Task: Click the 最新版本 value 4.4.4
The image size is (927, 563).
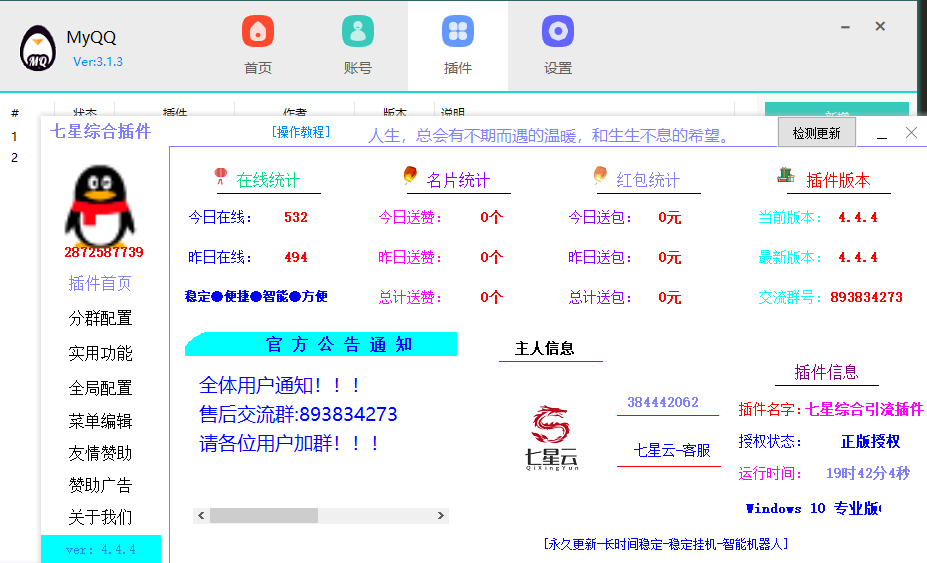Action: (858, 257)
